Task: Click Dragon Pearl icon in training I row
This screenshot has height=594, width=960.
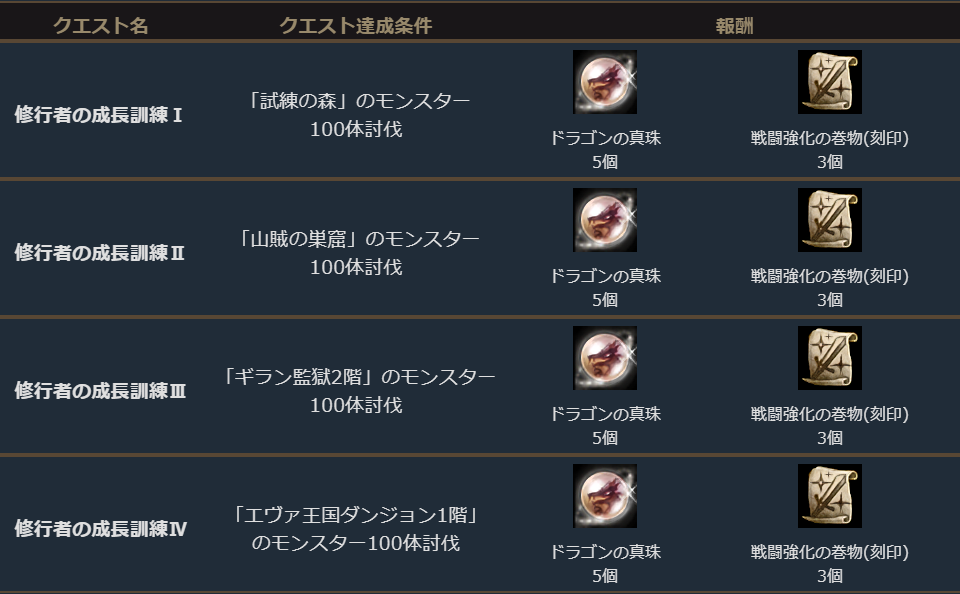Action: click(x=605, y=82)
